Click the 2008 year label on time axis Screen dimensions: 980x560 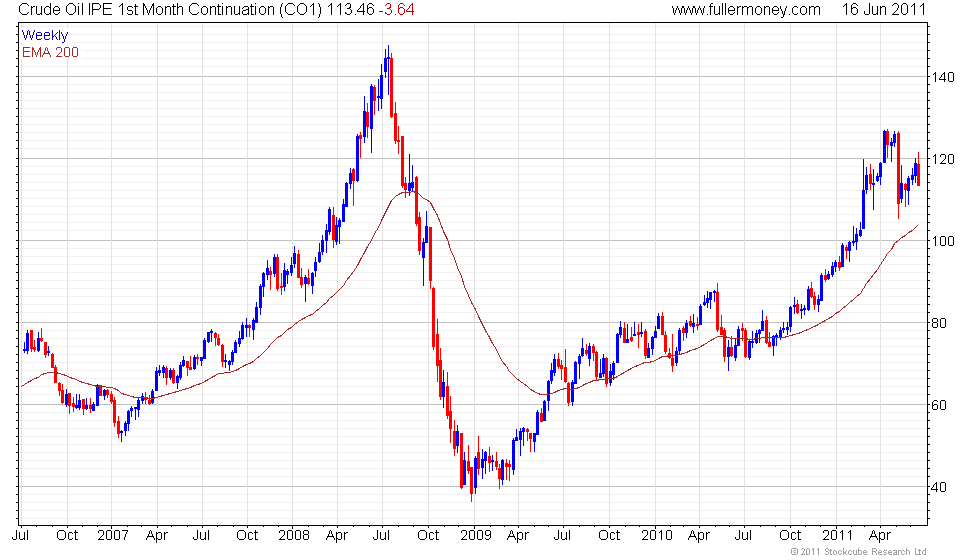click(x=294, y=535)
